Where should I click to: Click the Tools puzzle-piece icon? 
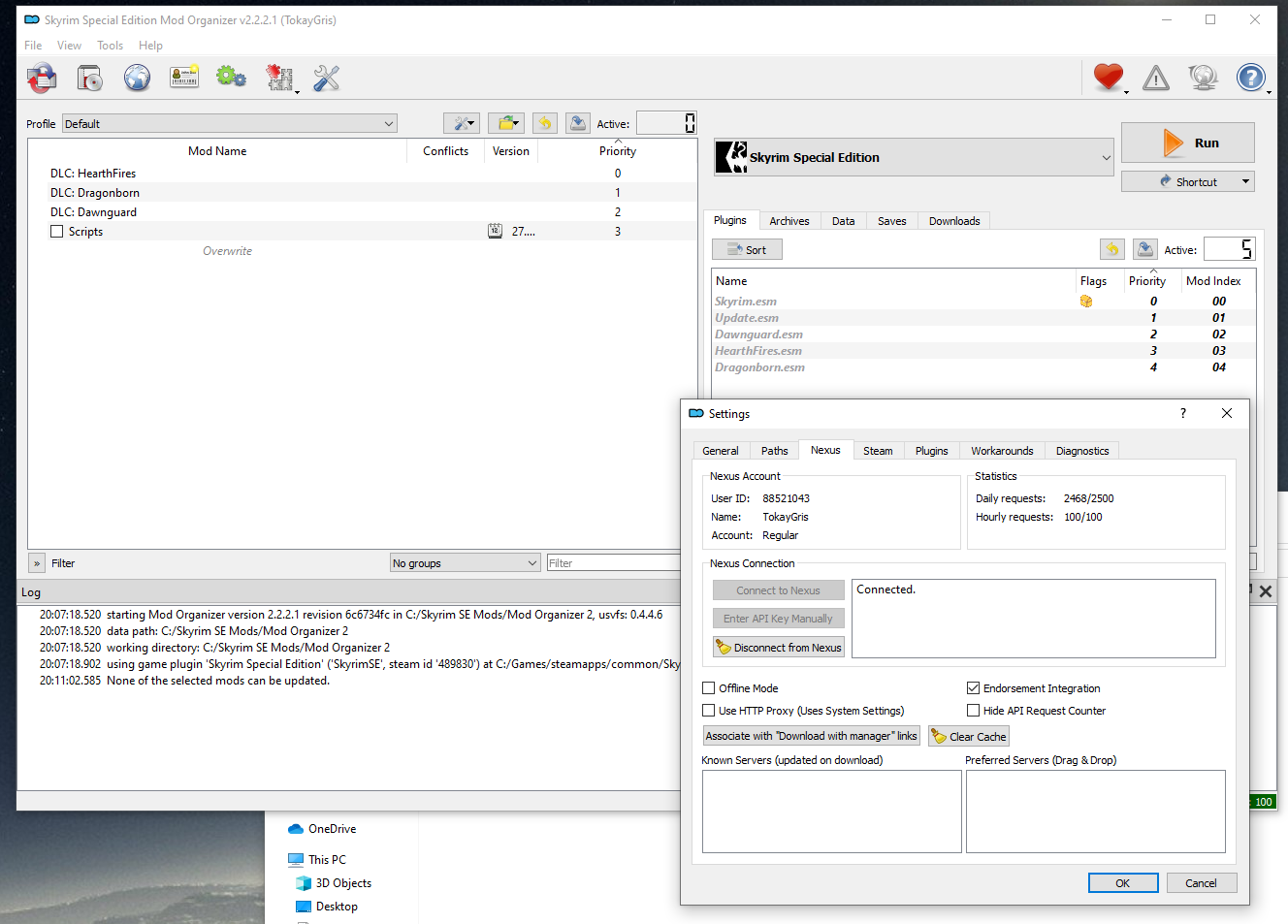279,78
